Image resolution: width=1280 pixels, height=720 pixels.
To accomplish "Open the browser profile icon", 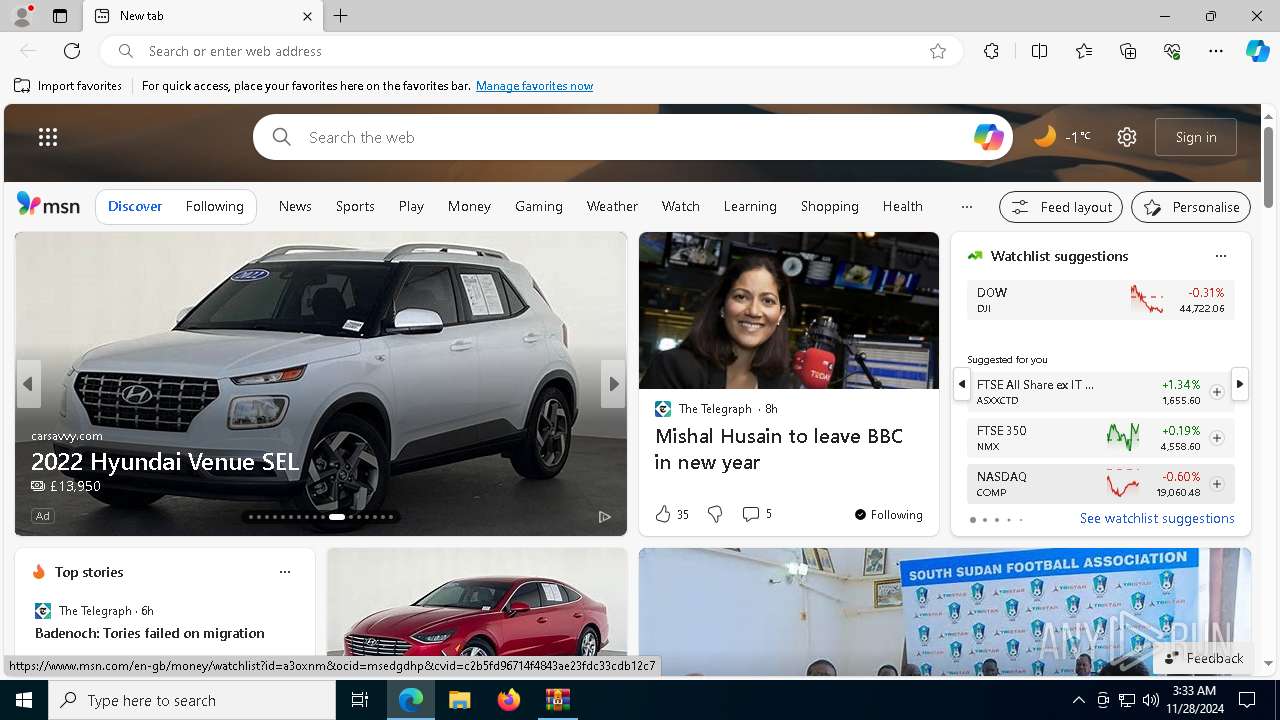I will pyautogui.click(x=21, y=16).
